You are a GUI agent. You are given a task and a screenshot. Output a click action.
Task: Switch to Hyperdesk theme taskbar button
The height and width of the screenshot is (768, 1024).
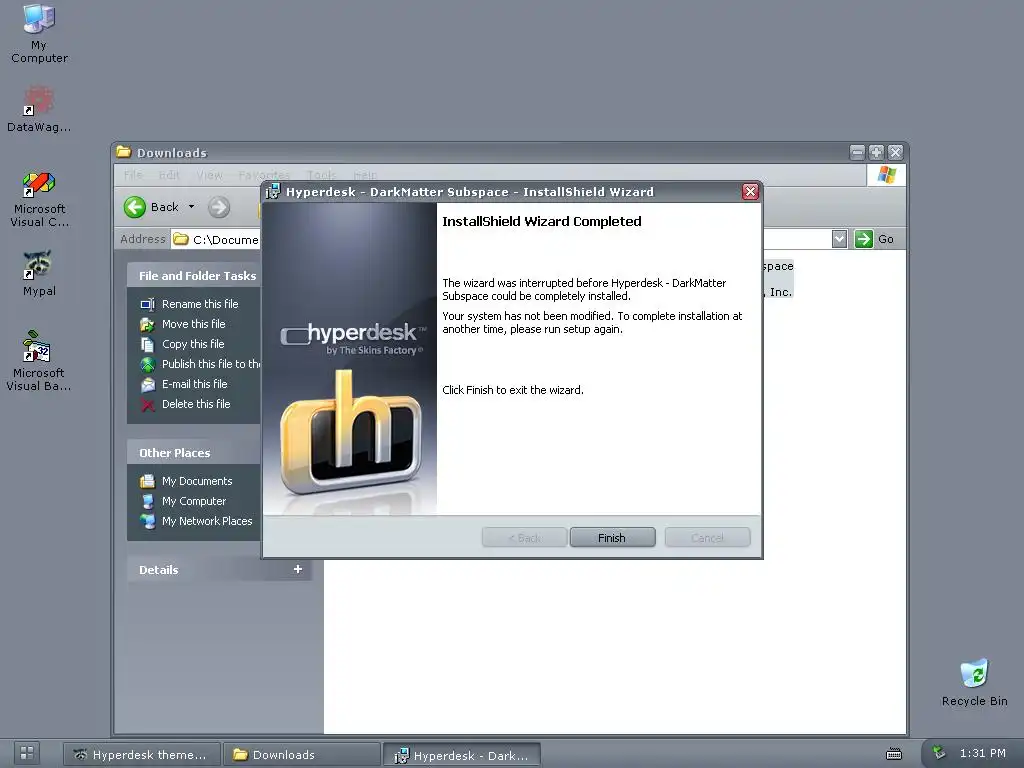[x=141, y=755]
